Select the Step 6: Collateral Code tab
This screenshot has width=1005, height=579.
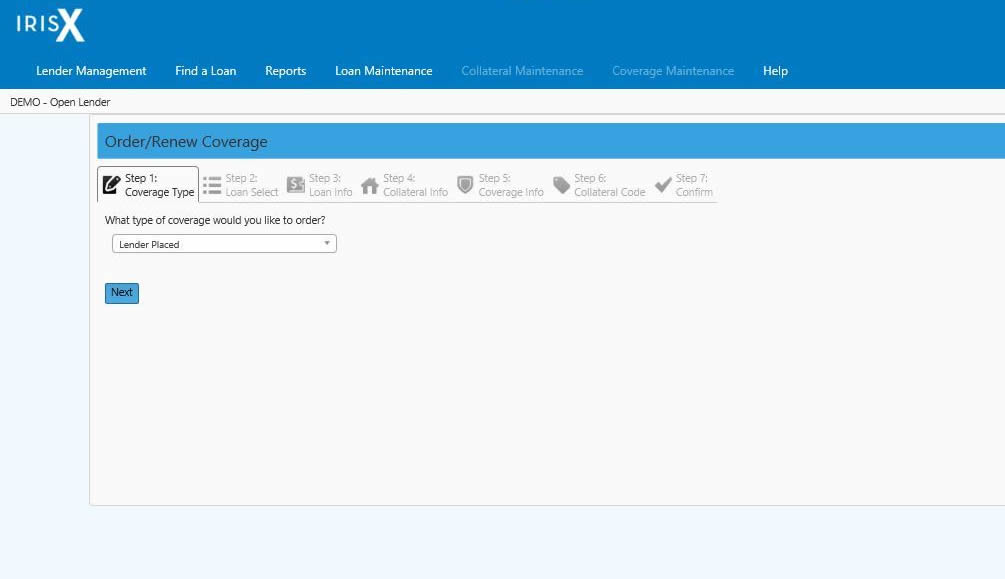click(599, 185)
